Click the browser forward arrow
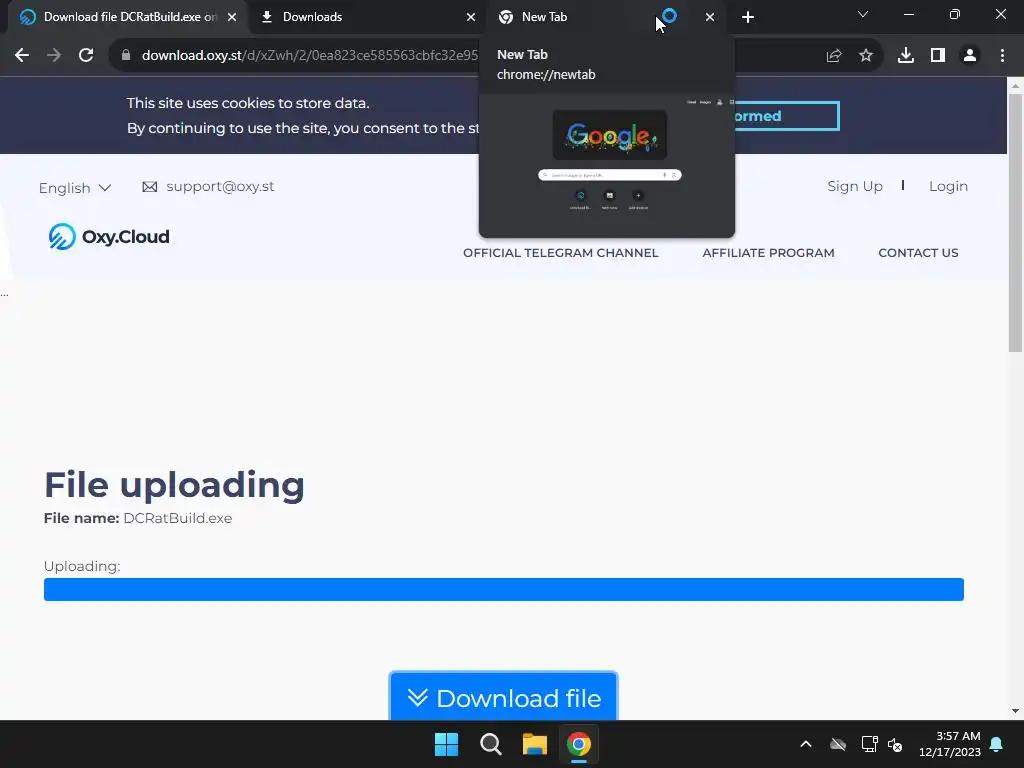 coord(54,56)
